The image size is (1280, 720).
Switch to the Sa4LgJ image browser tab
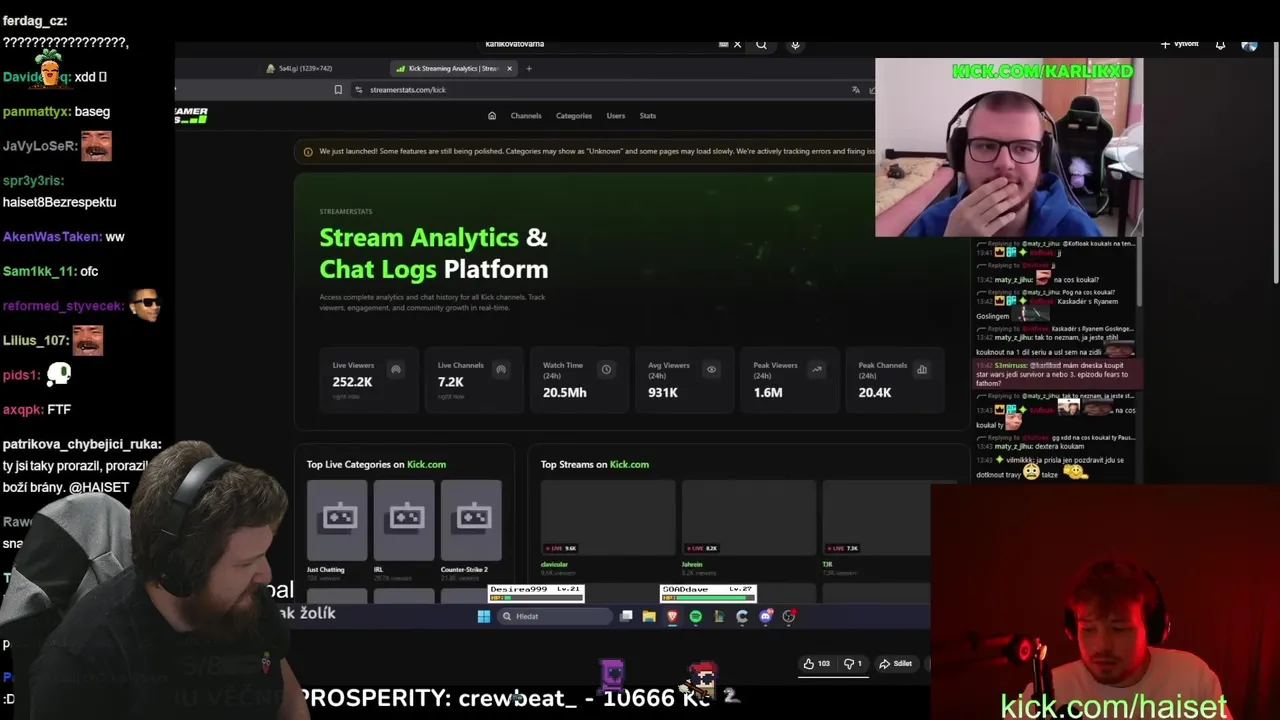(300, 69)
